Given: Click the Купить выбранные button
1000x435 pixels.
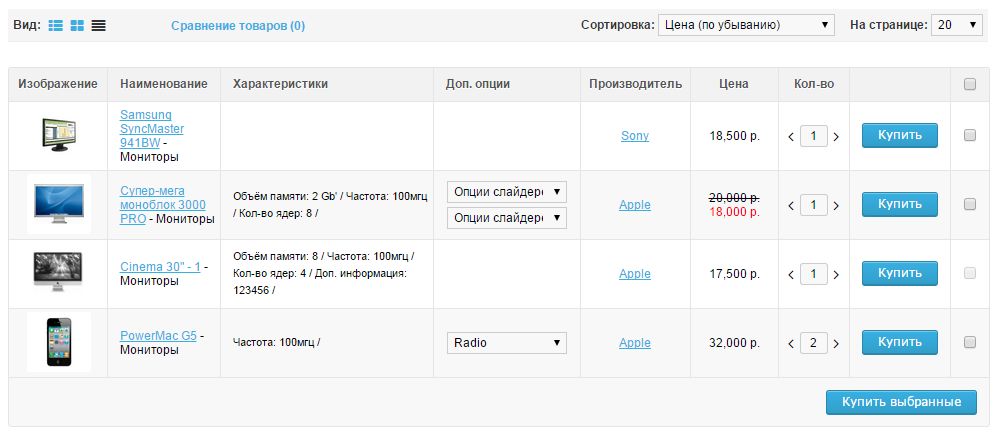Looking at the screenshot, I should (901, 402).
